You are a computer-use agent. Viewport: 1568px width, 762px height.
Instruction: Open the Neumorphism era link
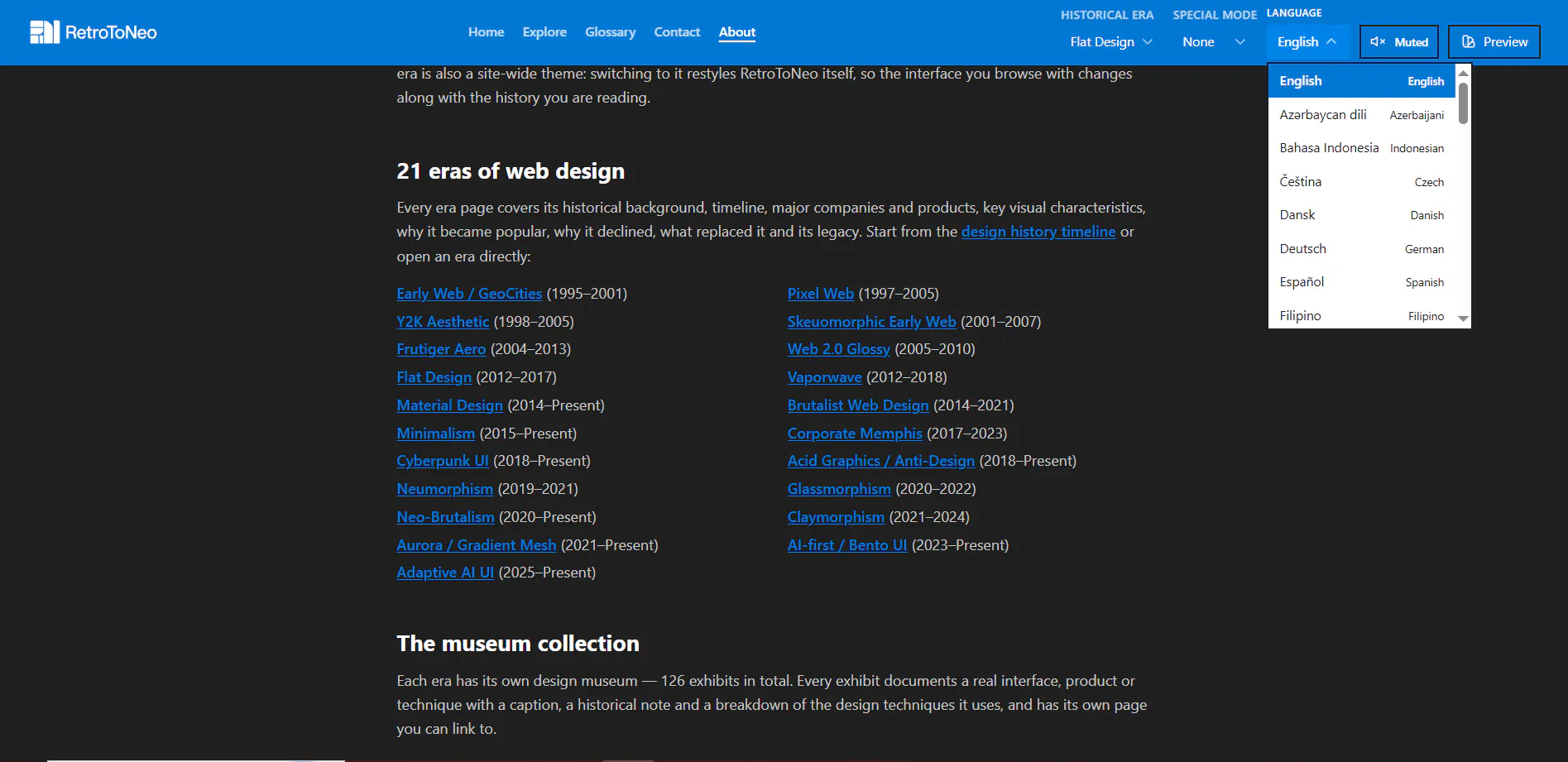click(x=444, y=489)
